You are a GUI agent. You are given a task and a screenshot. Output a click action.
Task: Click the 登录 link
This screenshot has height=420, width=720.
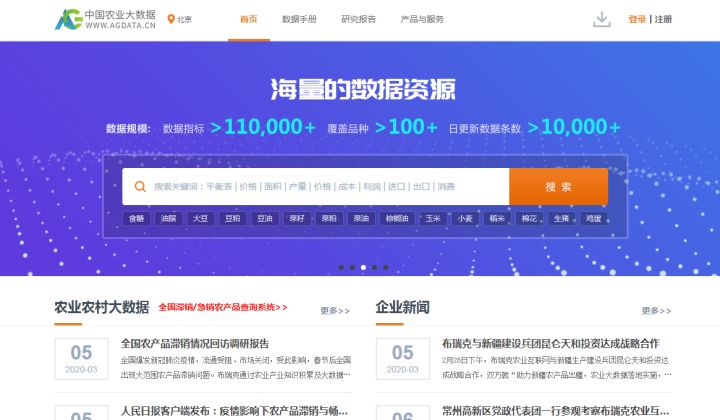pos(637,19)
